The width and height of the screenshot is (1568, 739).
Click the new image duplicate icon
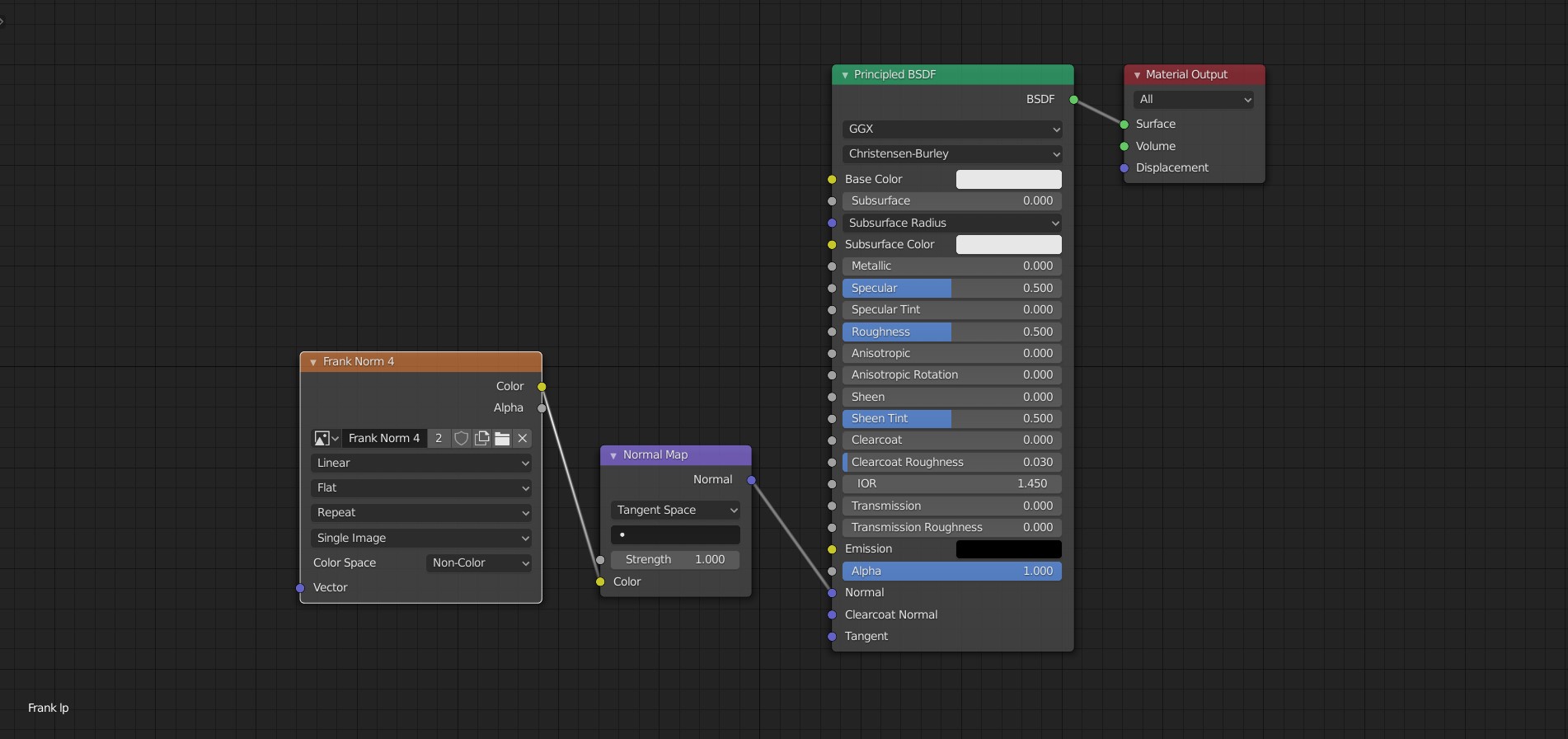click(x=482, y=439)
